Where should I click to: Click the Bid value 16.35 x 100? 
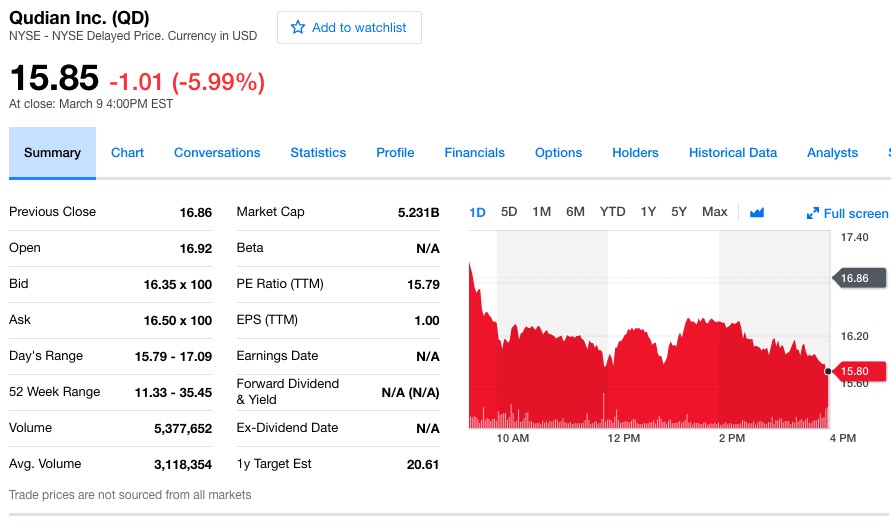178,285
